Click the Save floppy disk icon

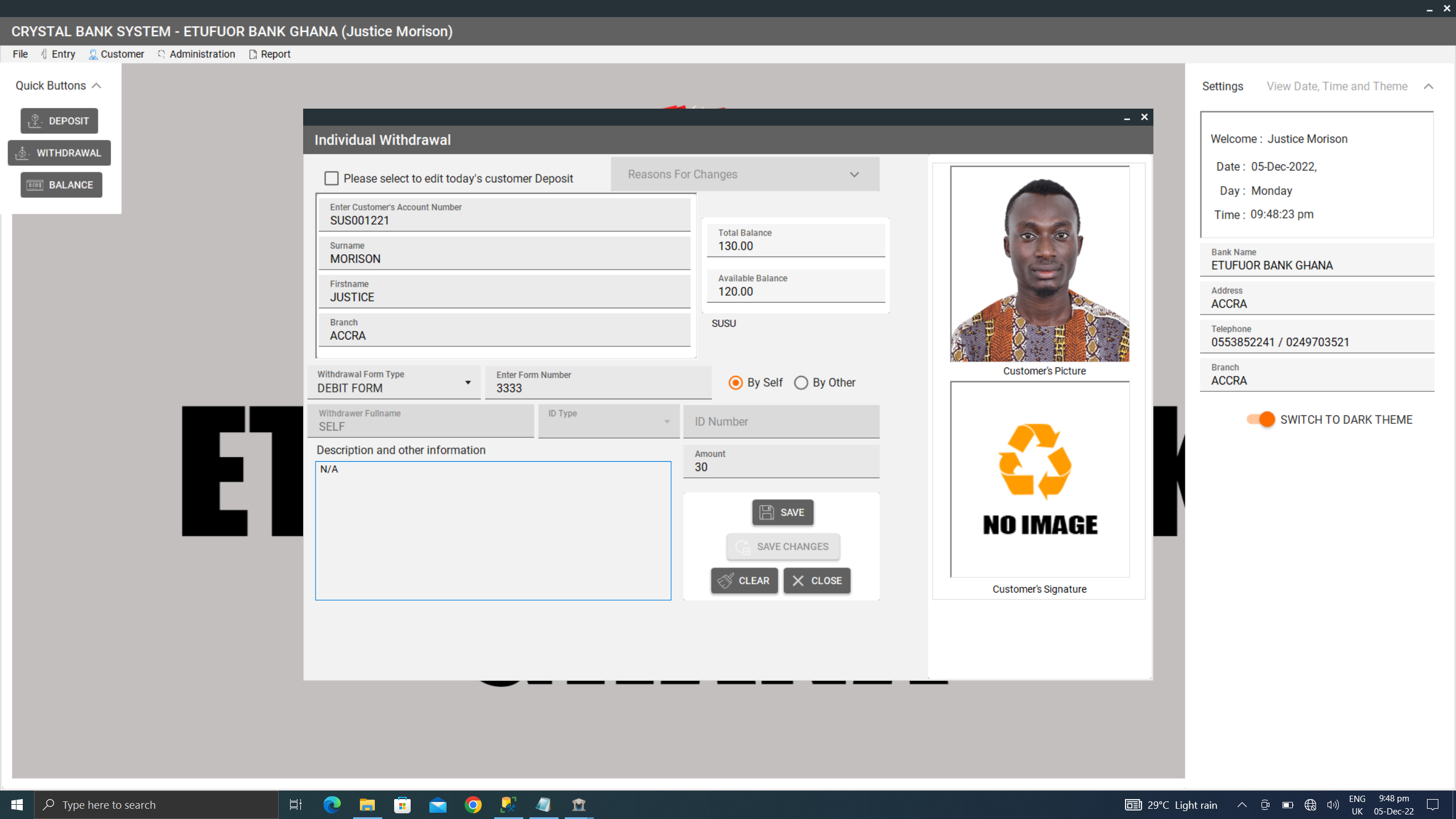coord(767,512)
